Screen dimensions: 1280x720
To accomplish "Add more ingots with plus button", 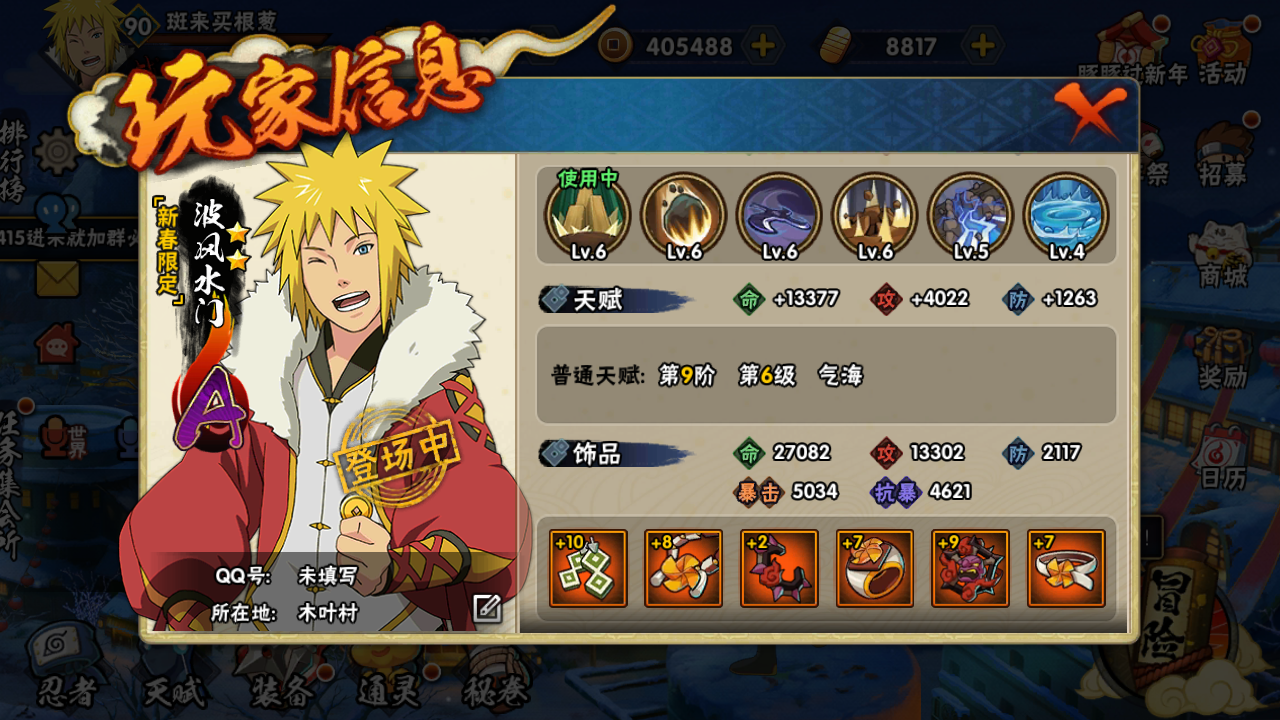I will [983, 46].
